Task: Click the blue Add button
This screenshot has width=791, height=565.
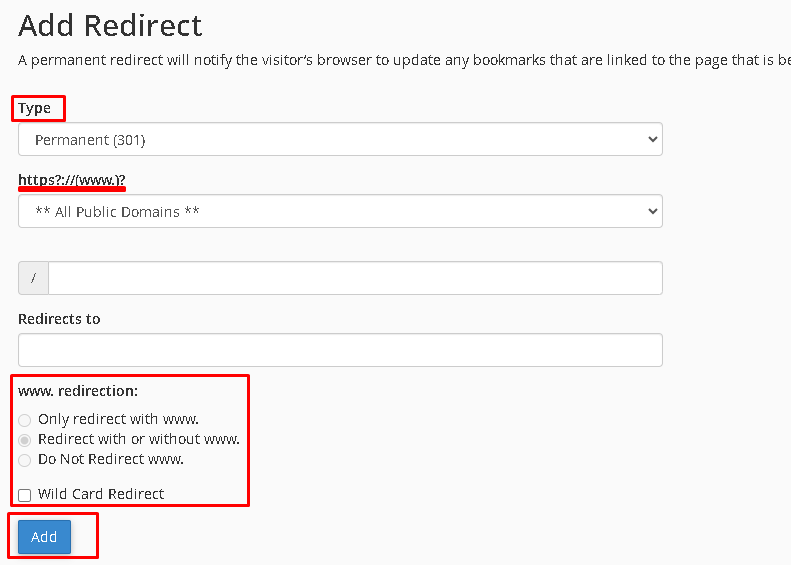Action: [x=44, y=537]
